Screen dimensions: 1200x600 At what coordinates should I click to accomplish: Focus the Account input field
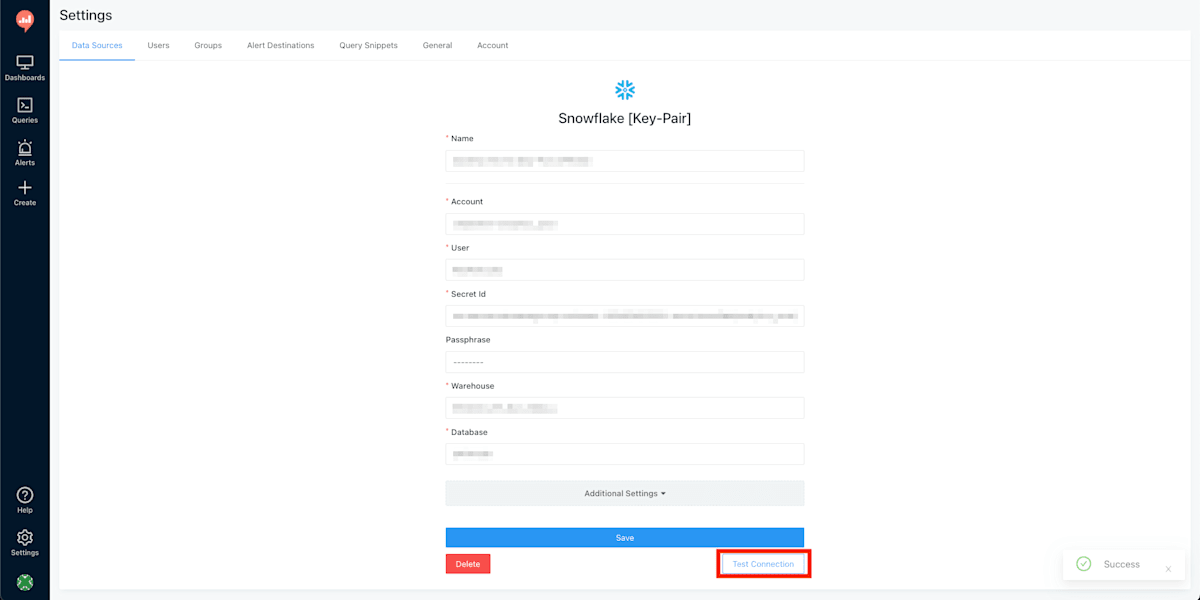click(625, 224)
